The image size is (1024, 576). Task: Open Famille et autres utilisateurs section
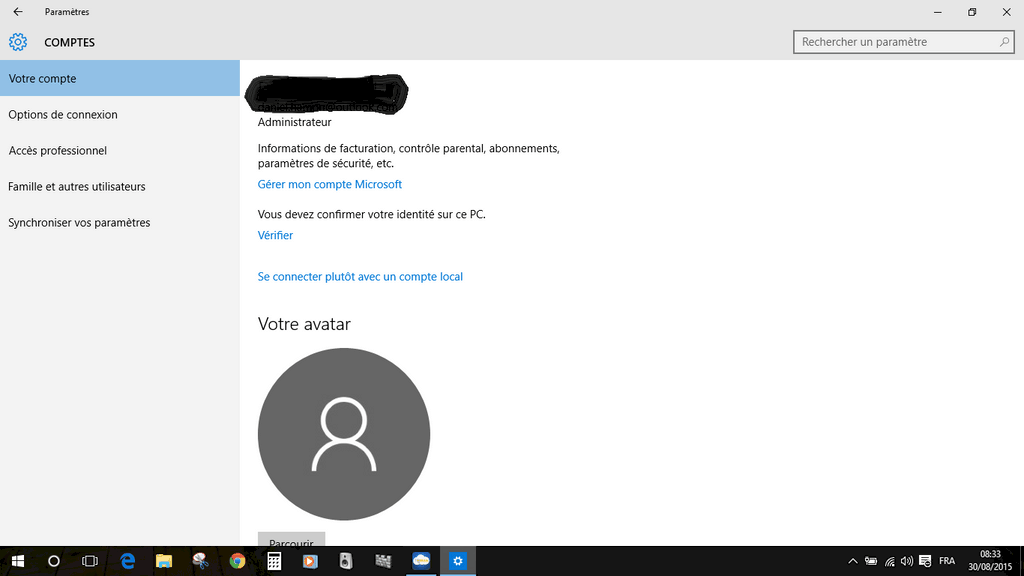point(77,187)
